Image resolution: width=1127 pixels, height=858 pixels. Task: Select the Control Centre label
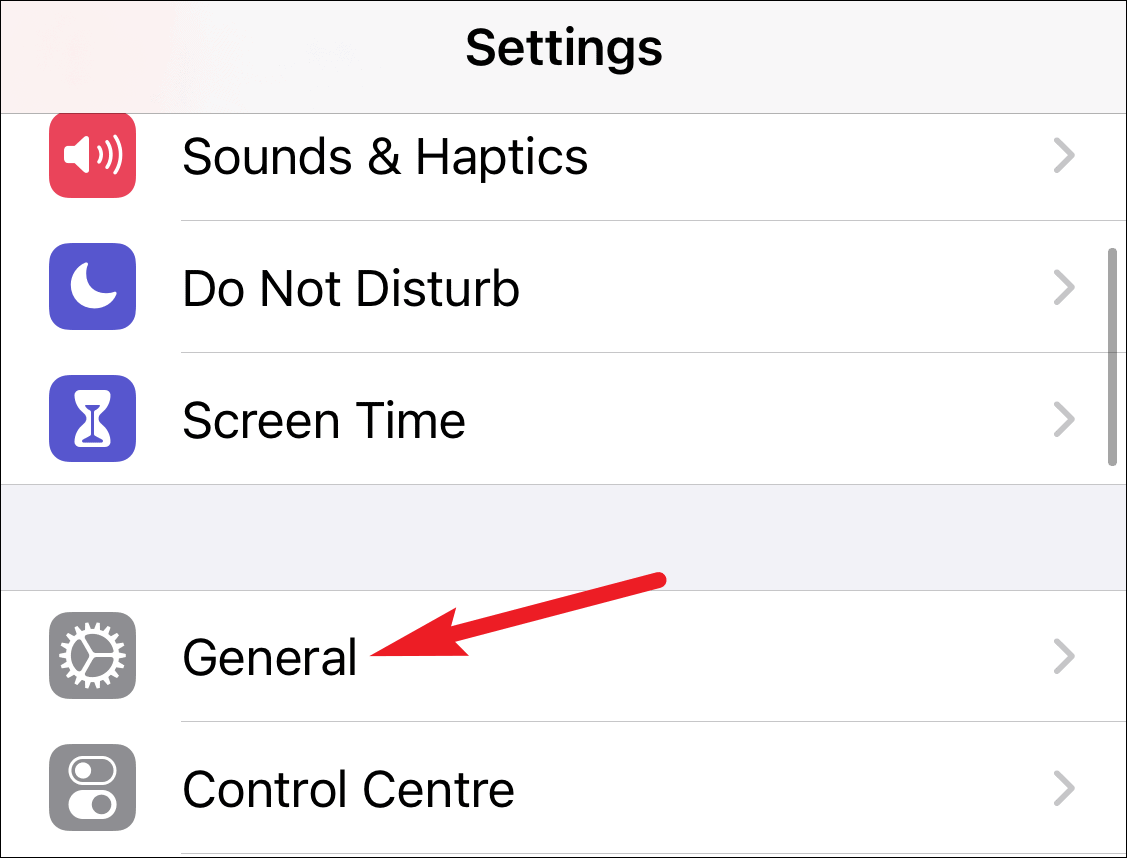(349, 789)
